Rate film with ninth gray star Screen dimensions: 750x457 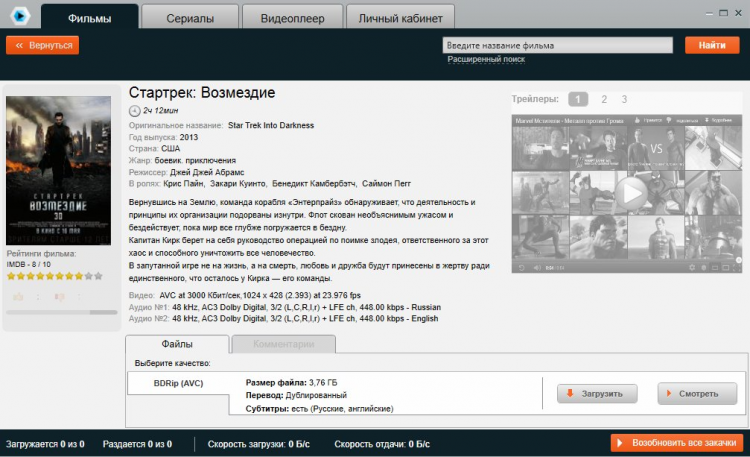click(x=88, y=276)
